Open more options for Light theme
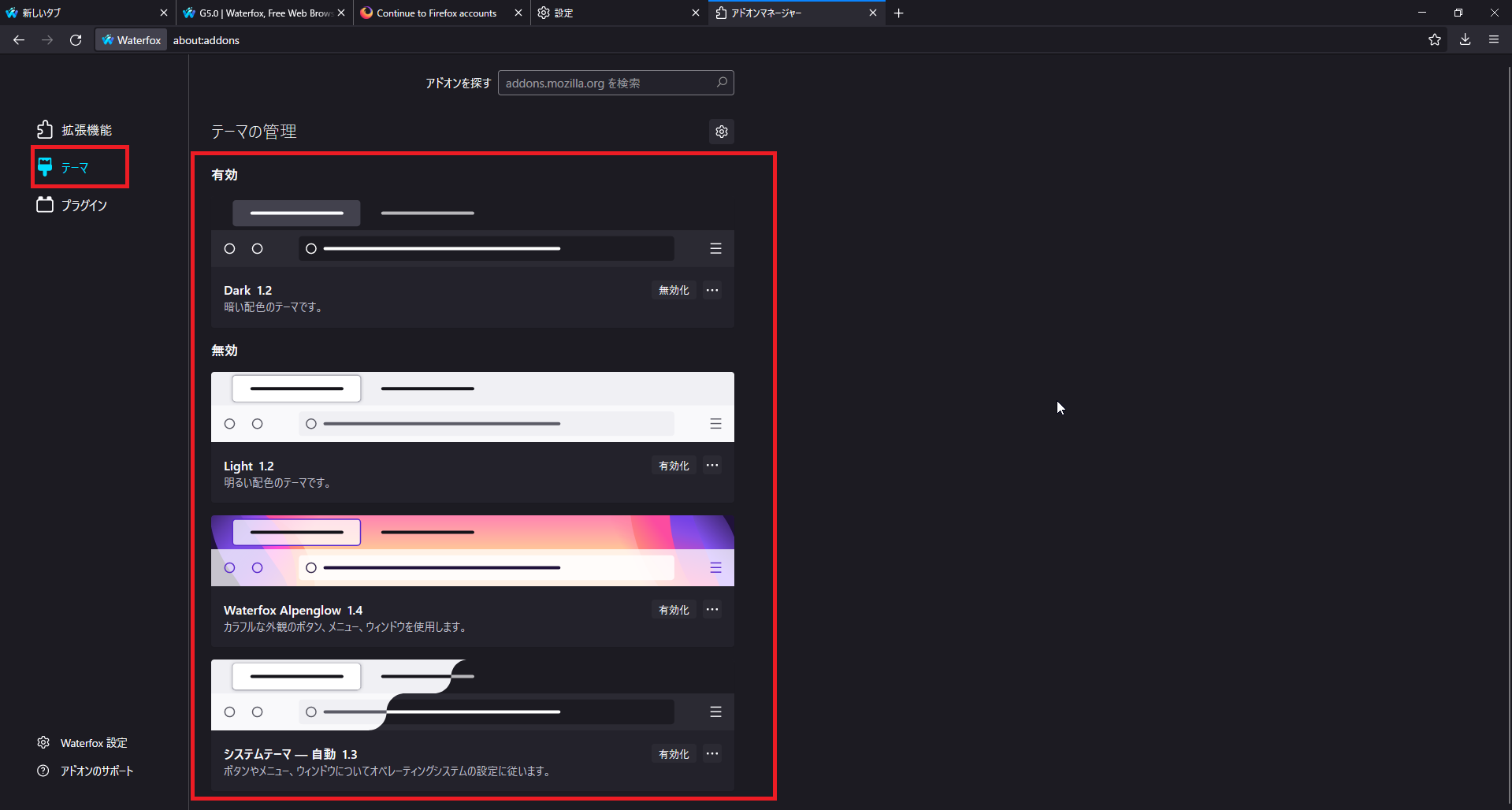The image size is (1512, 810). 712,466
